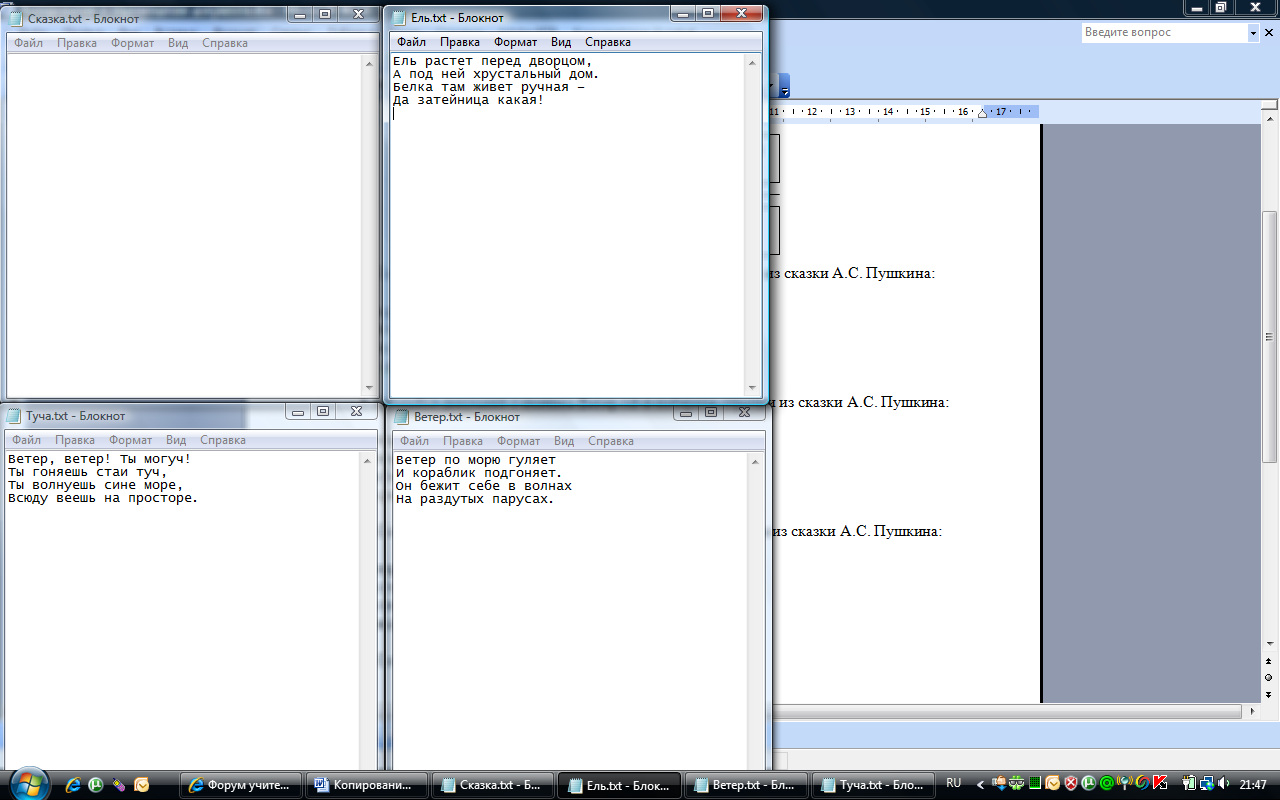Open Файл menu in Туча.txt Notepad
Image resolution: width=1280 pixels, height=800 pixels.
tap(27, 440)
